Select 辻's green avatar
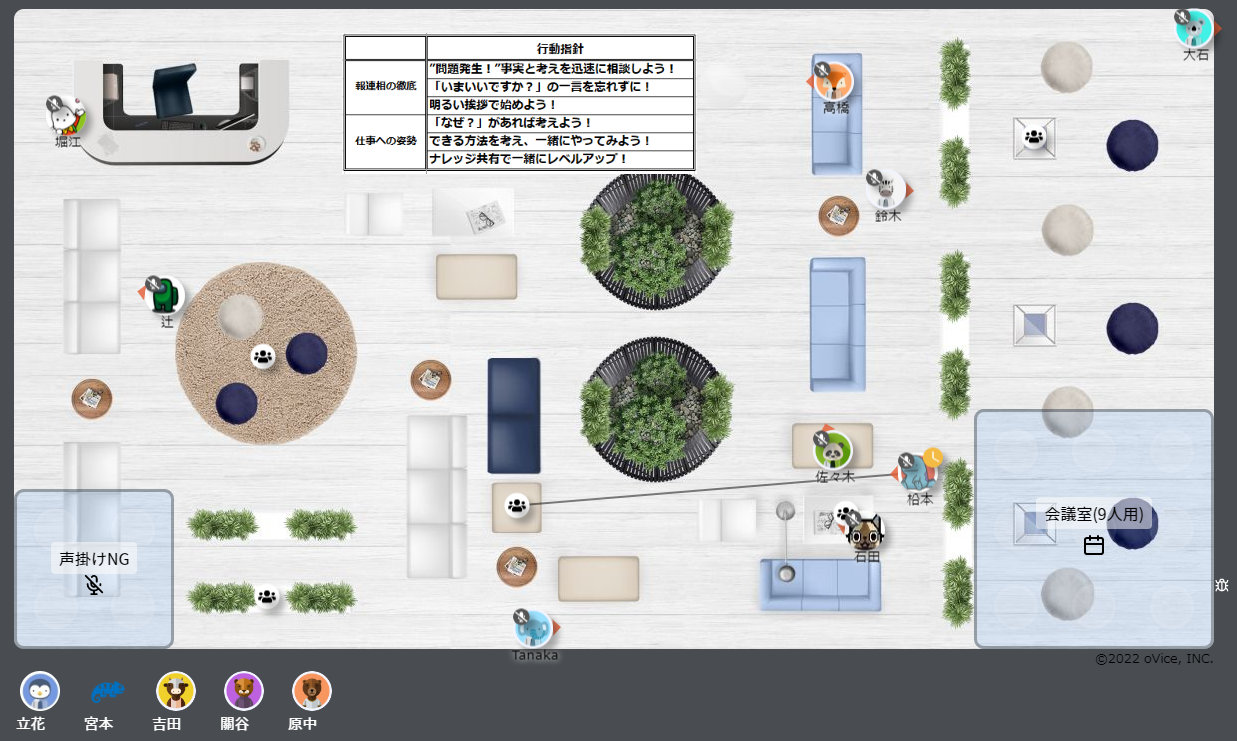Viewport: 1237px width, 741px height. tap(167, 296)
